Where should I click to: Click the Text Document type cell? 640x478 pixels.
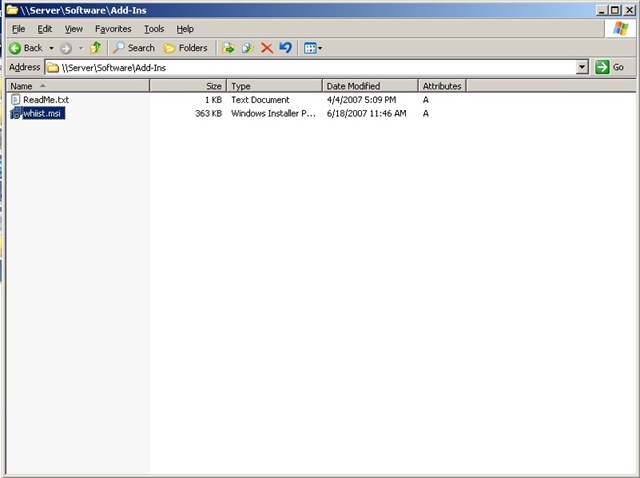260,100
